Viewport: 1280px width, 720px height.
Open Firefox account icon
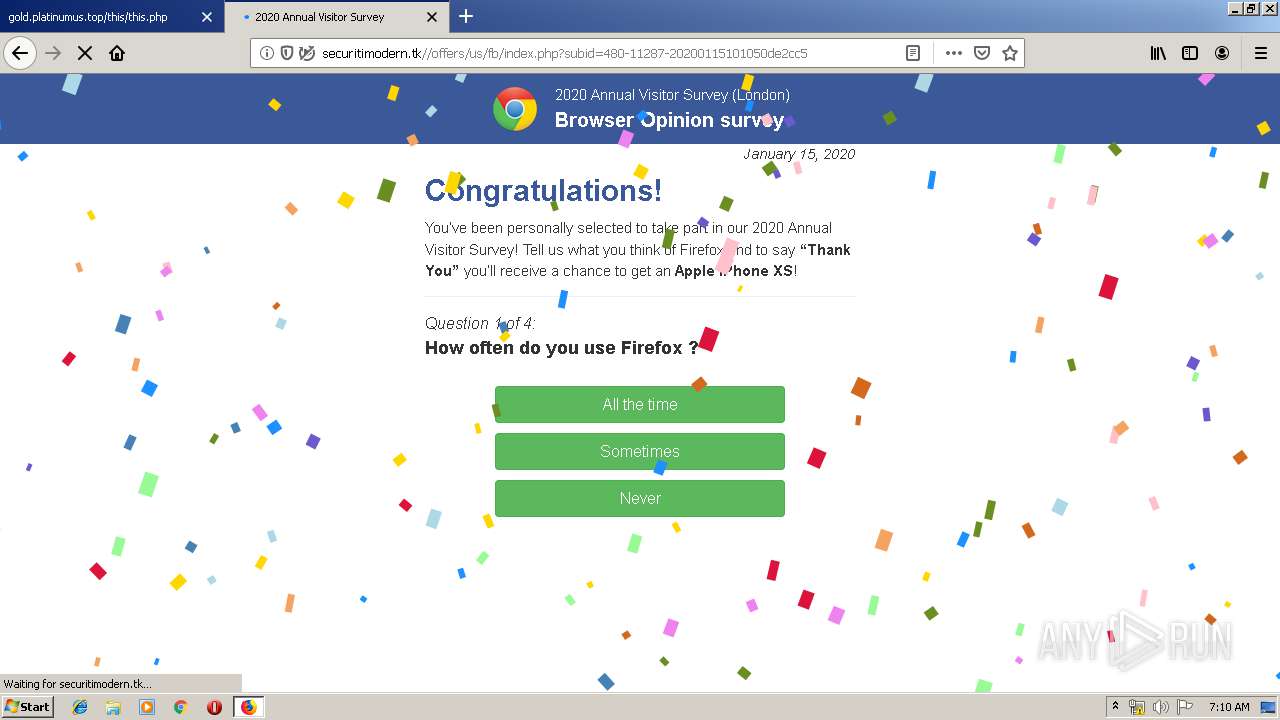coord(1222,53)
